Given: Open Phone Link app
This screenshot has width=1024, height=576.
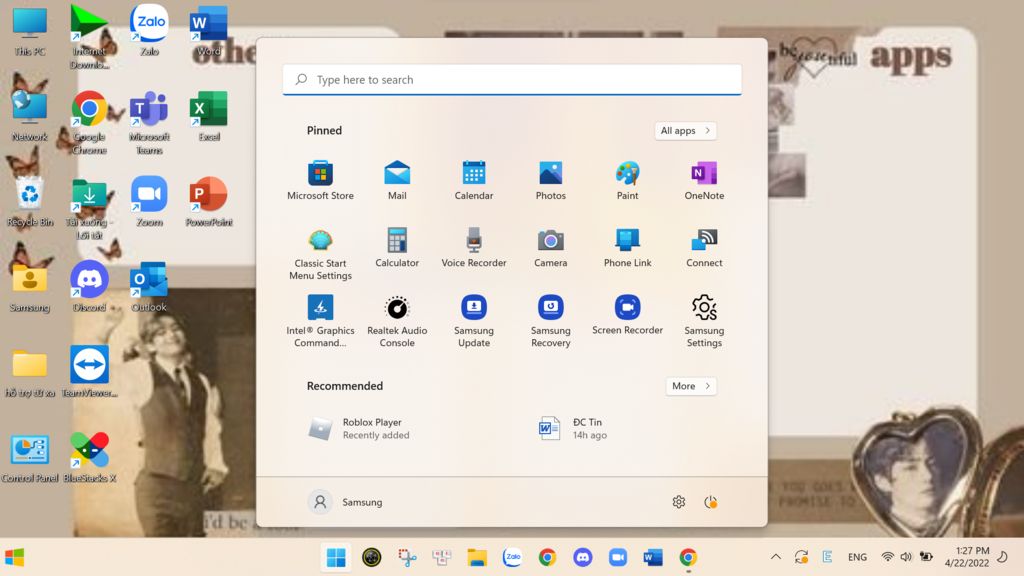Looking at the screenshot, I should (x=627, y=248).
